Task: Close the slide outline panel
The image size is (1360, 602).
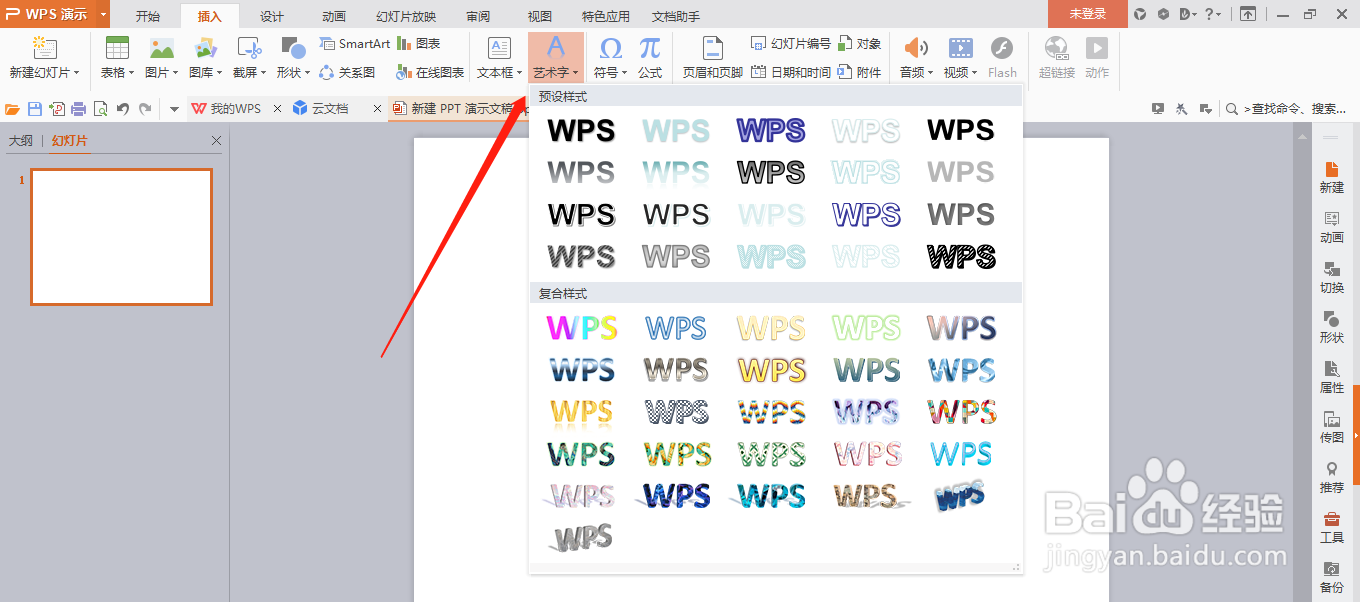Action: point(216,141)
